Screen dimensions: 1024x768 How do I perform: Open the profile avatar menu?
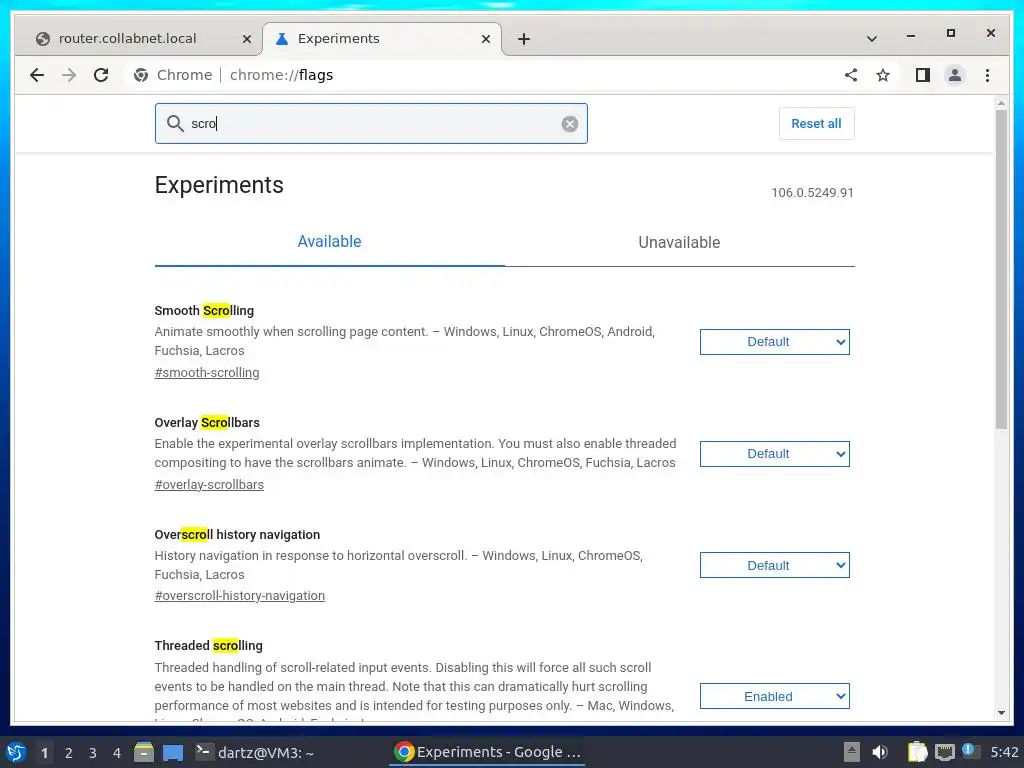coord(955,75)
